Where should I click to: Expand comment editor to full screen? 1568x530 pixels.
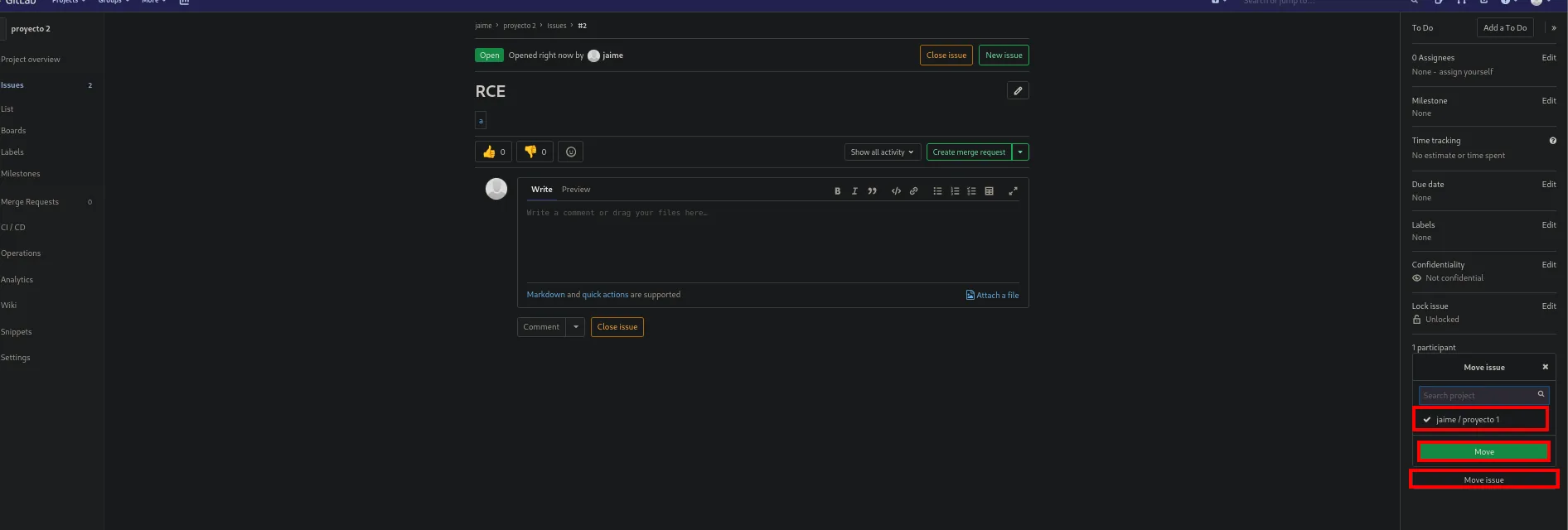(1013, 191)
